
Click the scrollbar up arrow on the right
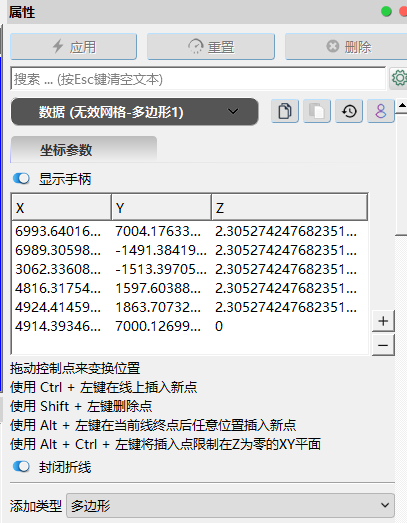[402, 105]
